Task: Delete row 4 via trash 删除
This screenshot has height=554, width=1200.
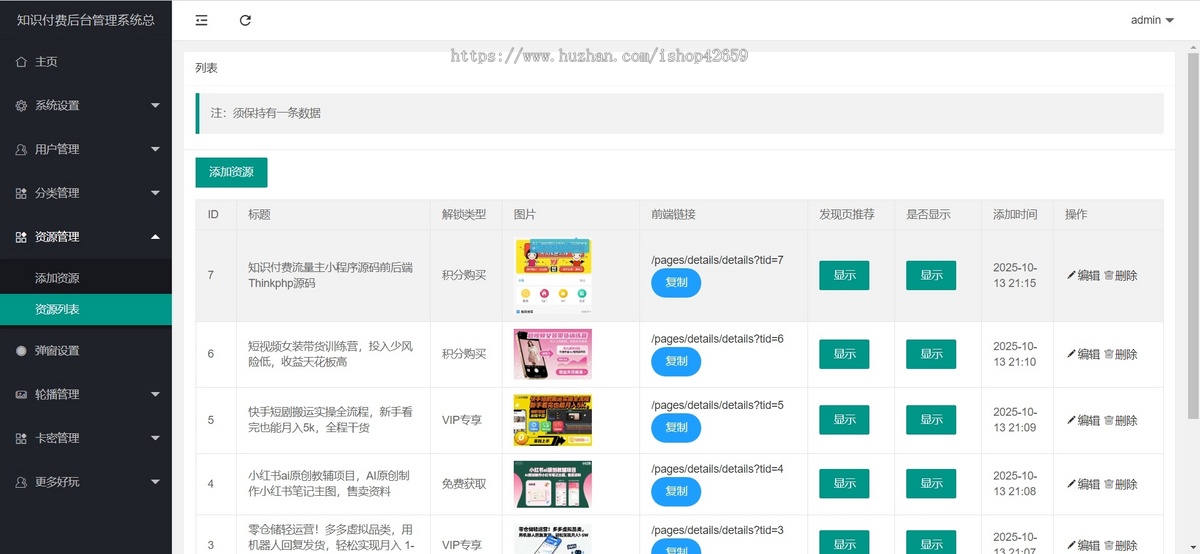Action: tap(1120, 484)
